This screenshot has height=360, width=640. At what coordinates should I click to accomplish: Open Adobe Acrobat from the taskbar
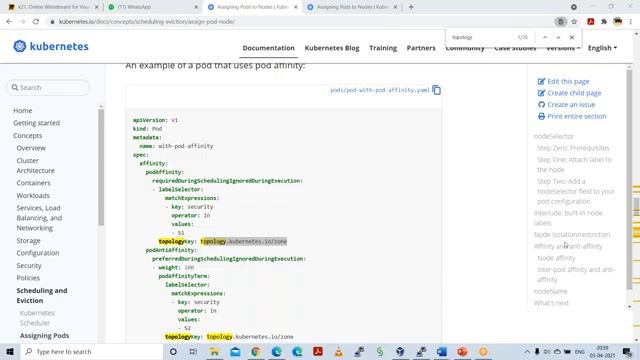pos(318,351)
